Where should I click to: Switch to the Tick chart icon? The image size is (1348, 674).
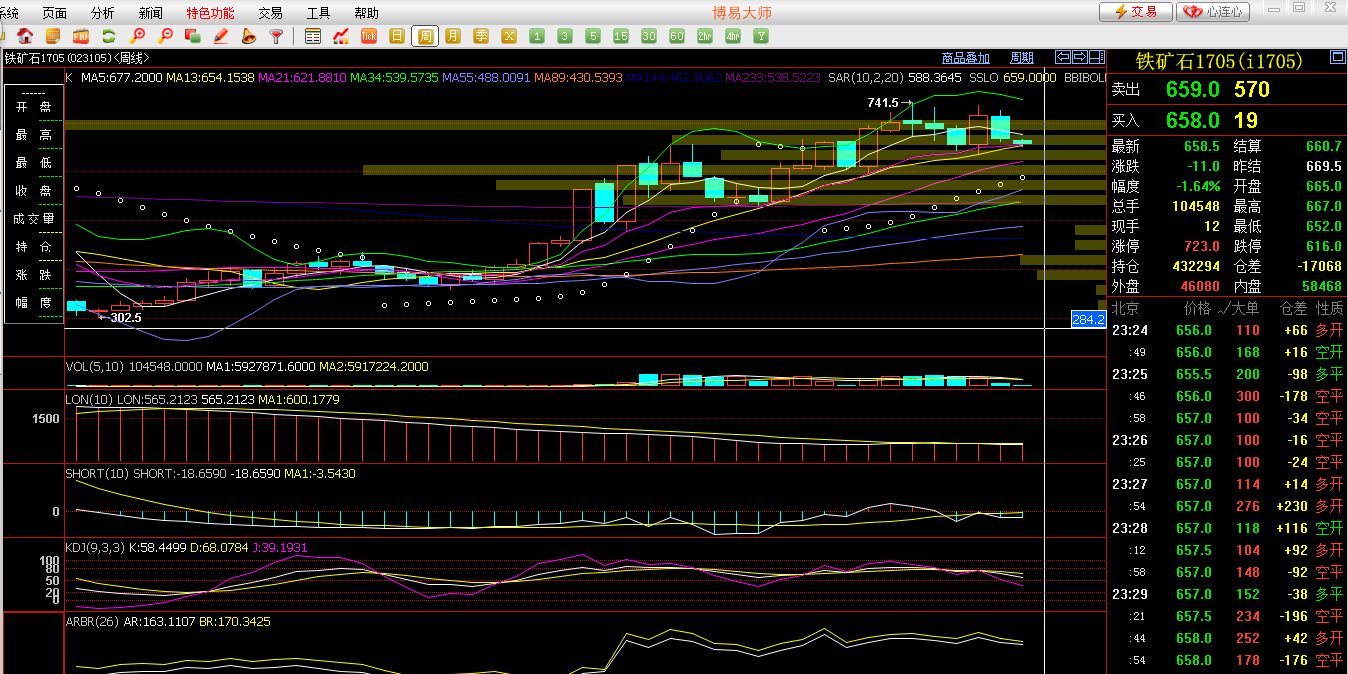click(369, 36)
